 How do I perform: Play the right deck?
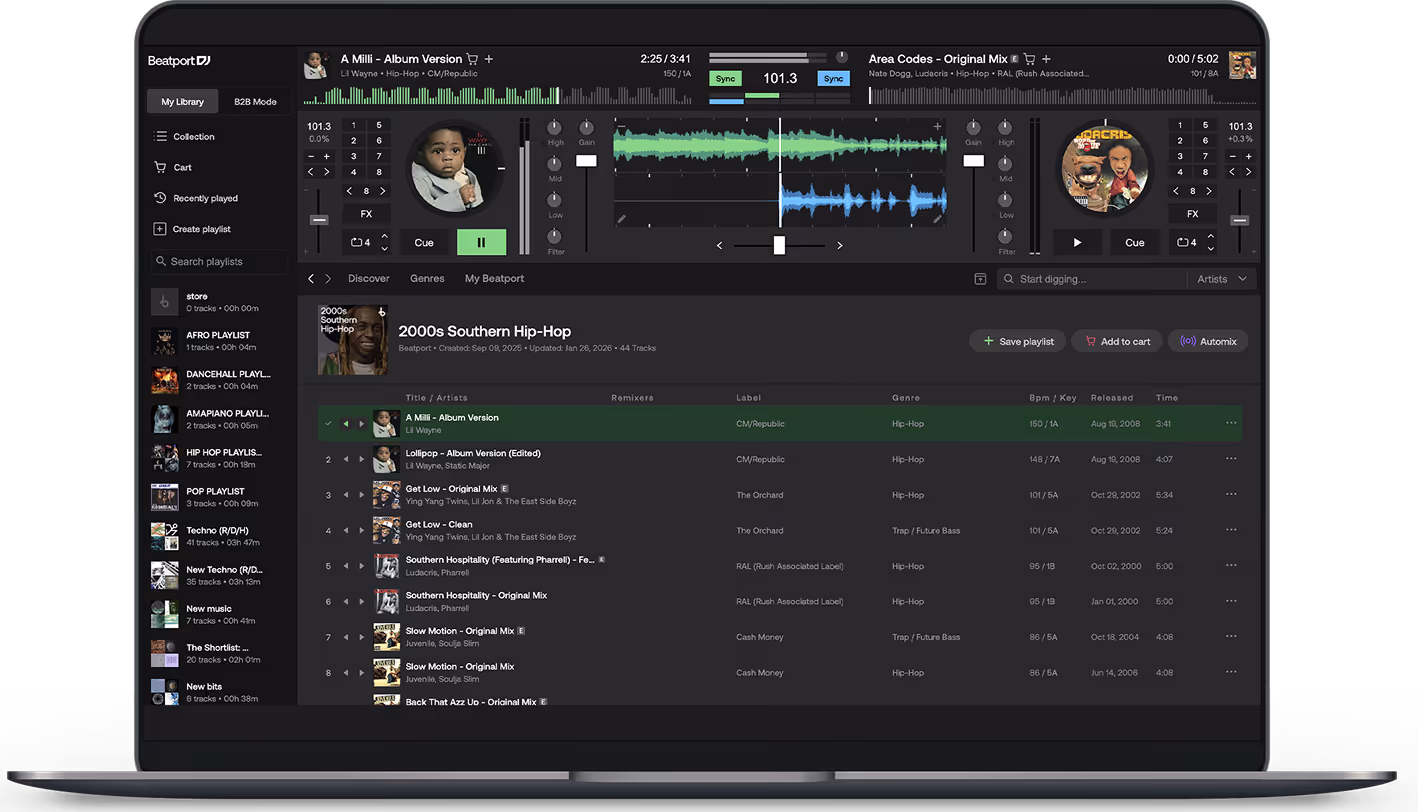pyautogui.click(x=1077, y=242)
